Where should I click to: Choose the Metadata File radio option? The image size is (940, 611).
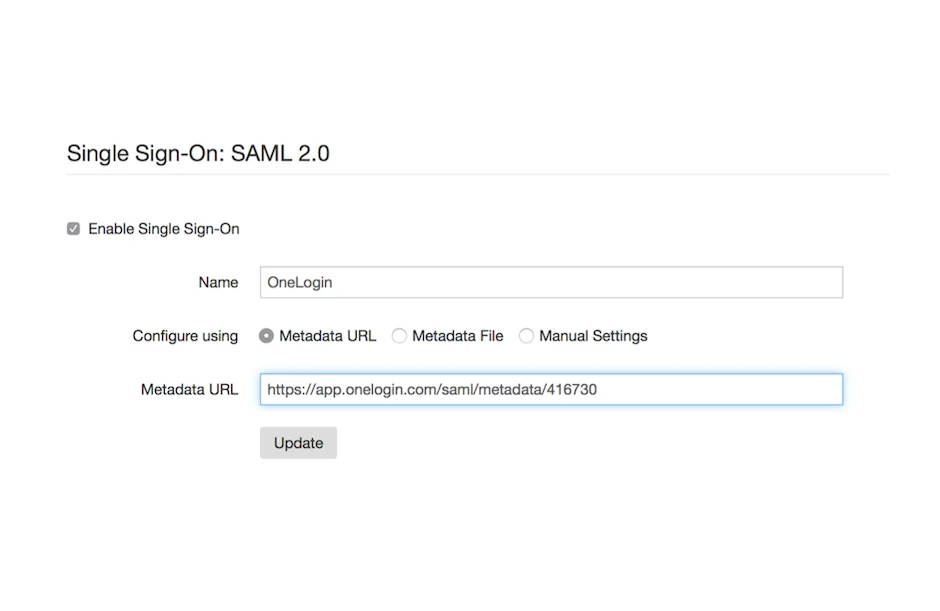399,336
